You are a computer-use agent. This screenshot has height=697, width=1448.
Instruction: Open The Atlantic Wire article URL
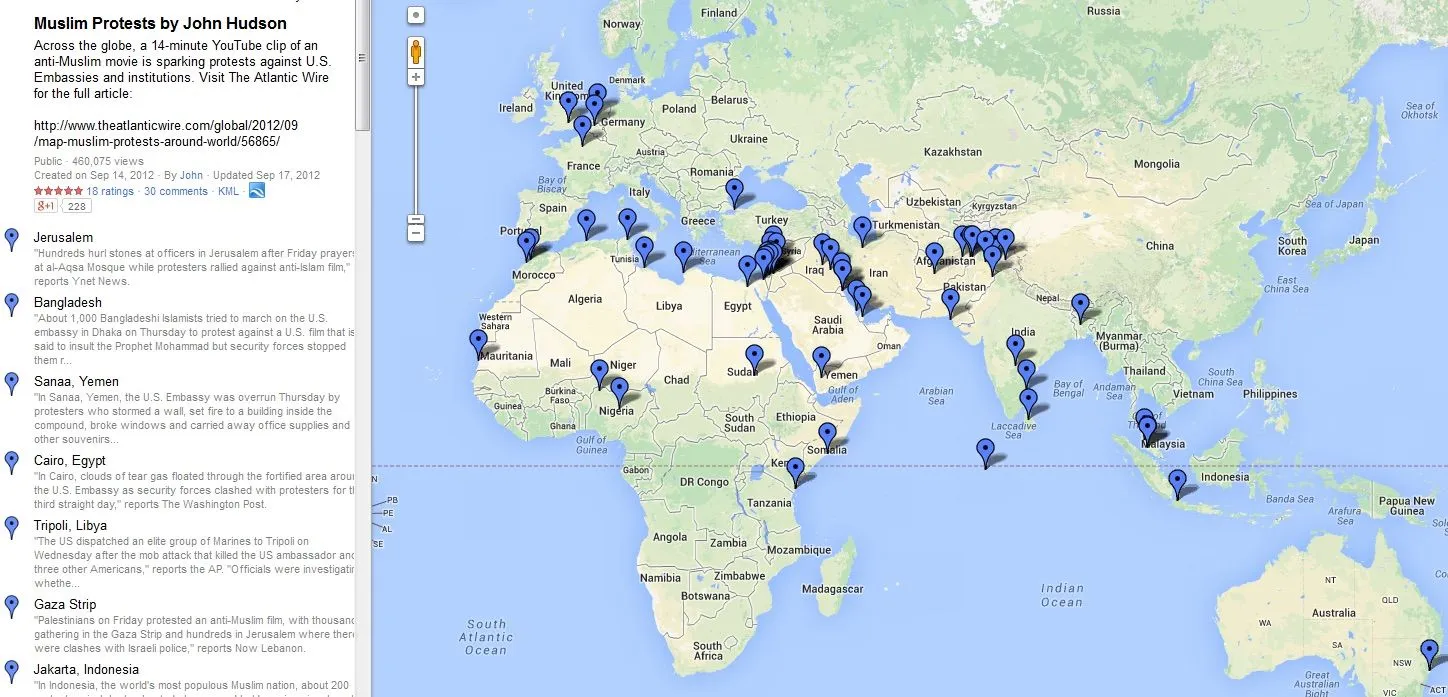tap(166, 133)
